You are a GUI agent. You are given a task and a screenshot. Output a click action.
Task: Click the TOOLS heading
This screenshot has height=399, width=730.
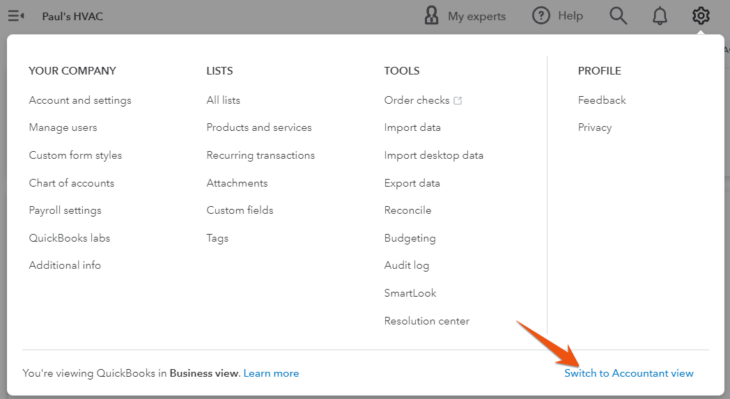click(402, 71)
